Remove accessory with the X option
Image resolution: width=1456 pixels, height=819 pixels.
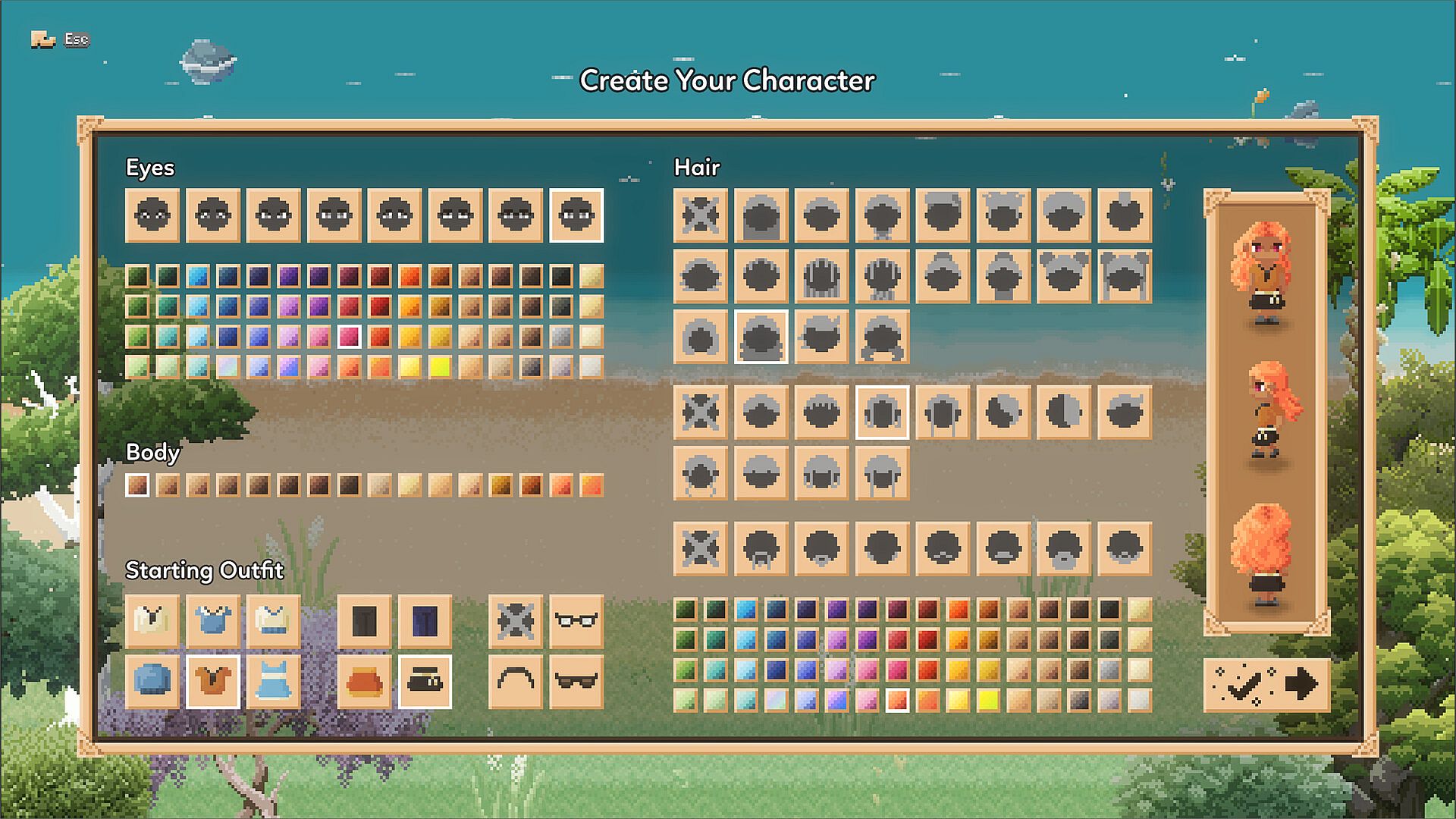point(516,621)
